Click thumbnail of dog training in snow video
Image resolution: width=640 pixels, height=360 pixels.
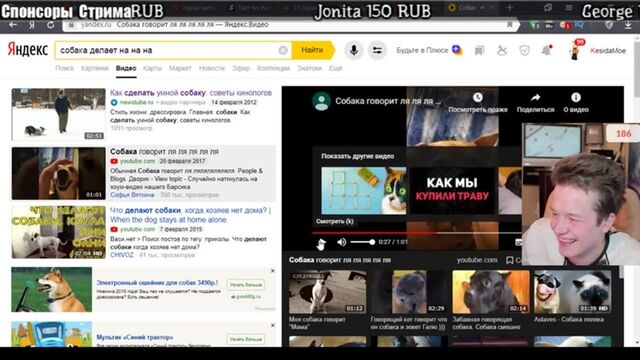[58, 114]
